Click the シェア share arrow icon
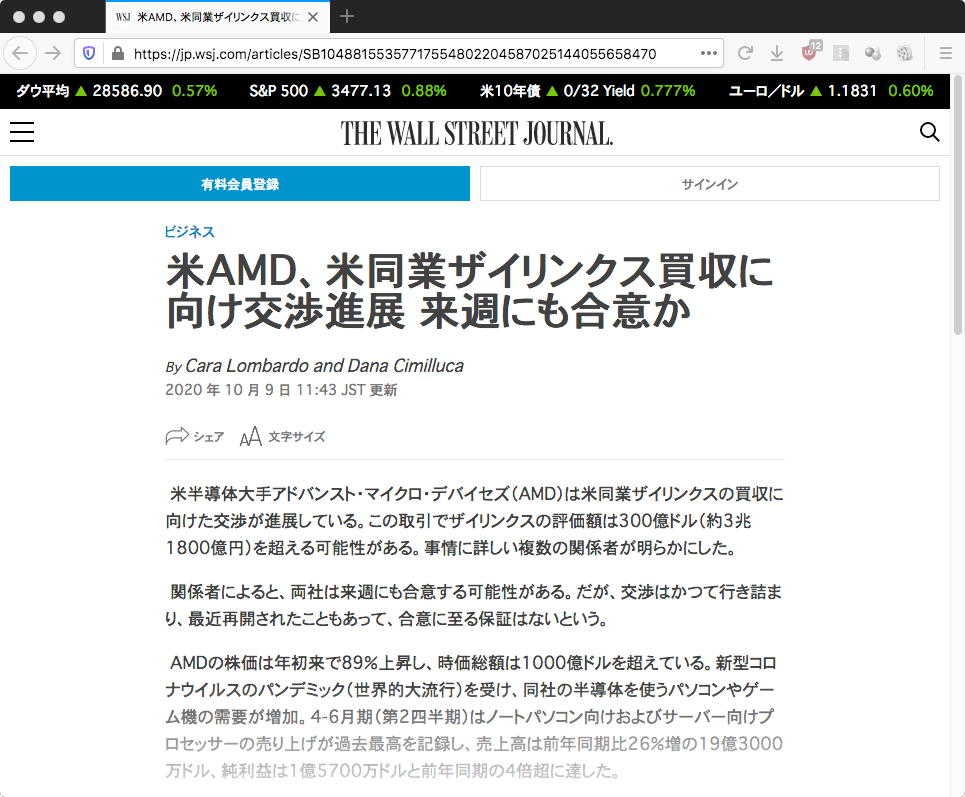The image size is (965, 797). [x=177, y=436]
